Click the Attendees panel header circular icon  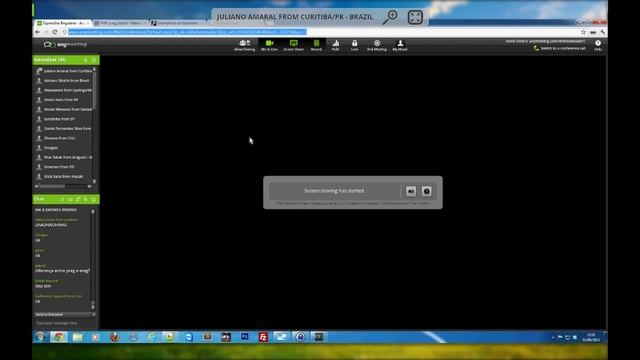pos(94,60)
